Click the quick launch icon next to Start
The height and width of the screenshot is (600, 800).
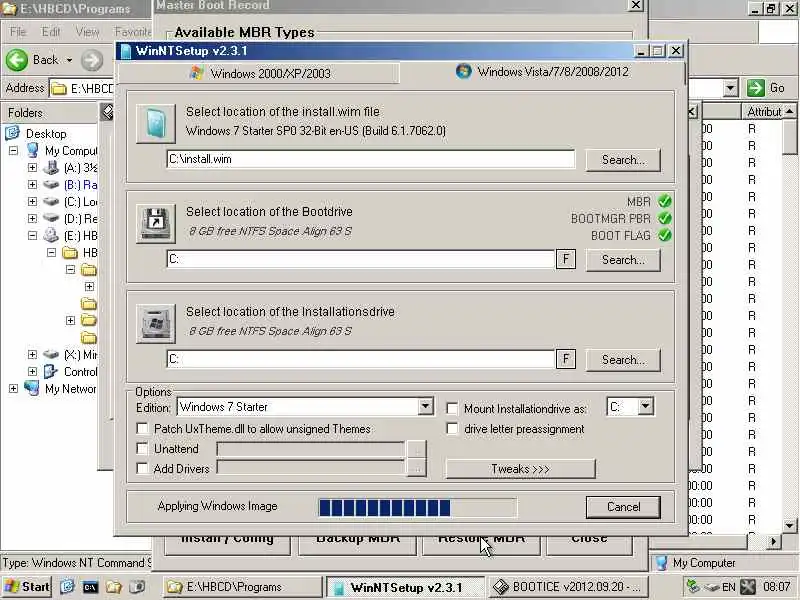[67, 587]
